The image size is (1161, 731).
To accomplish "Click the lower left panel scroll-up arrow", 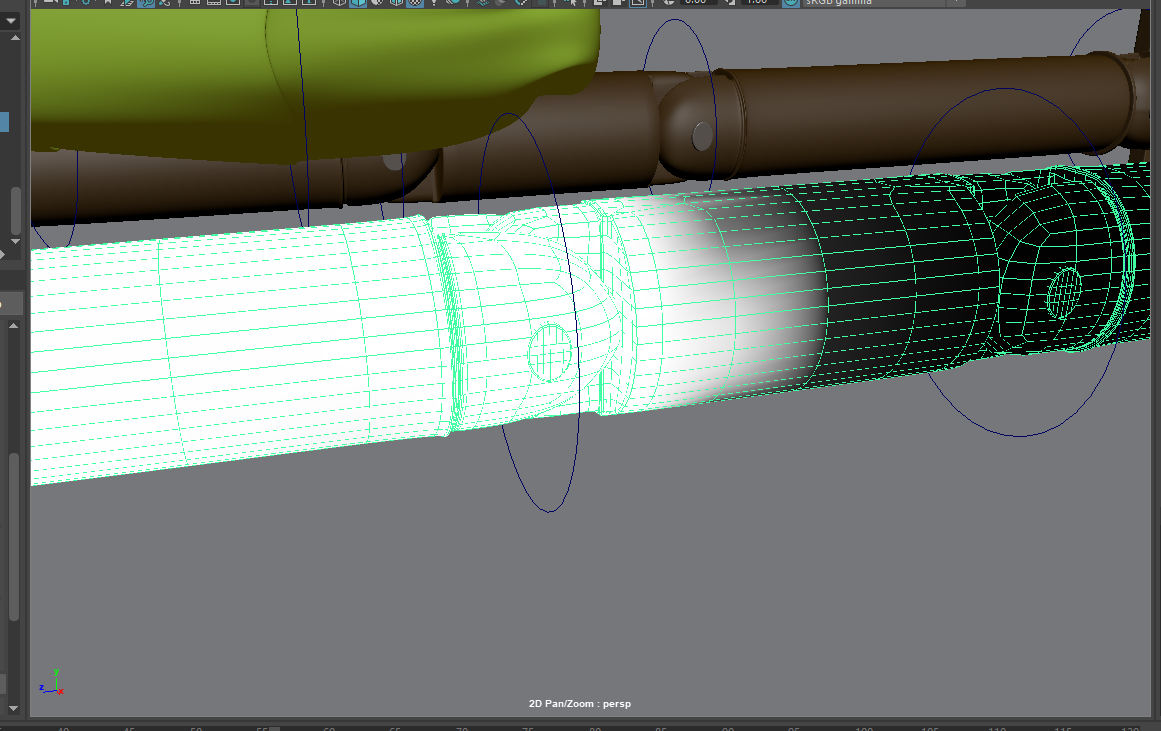I will point(13,325).
